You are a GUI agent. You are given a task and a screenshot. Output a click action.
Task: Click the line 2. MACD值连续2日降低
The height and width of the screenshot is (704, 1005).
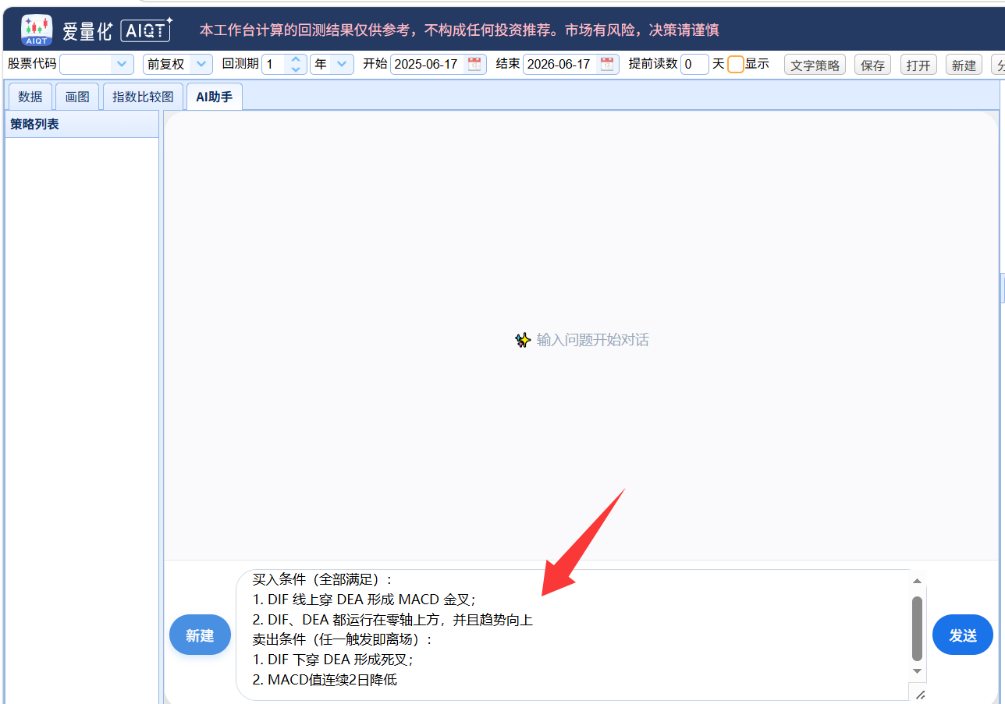(x=324, y=680)
